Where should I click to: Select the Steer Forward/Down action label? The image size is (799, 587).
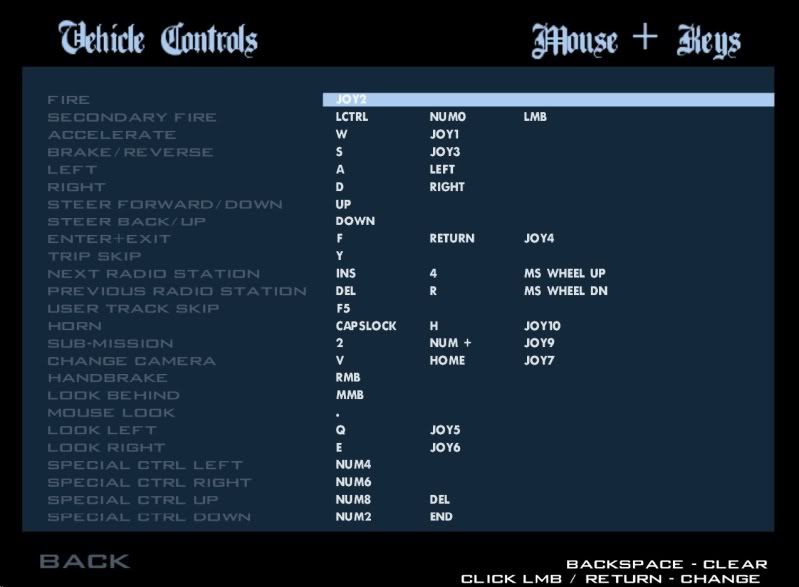coord(165,204)
